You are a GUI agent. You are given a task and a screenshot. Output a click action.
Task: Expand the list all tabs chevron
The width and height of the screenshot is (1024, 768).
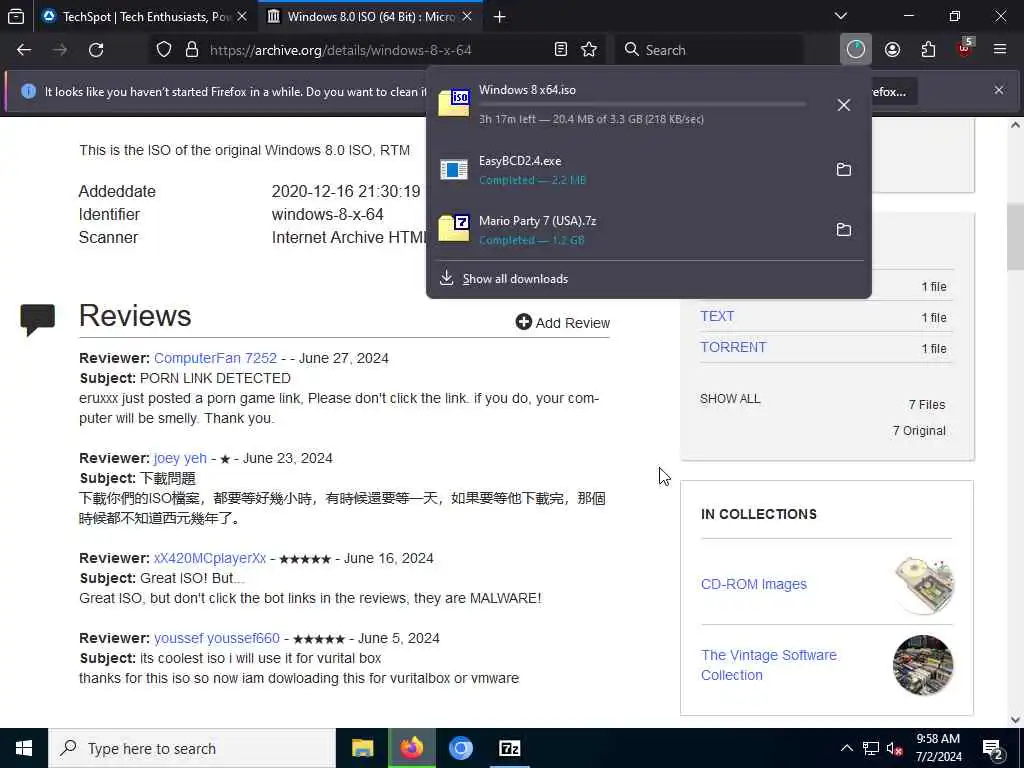pos(841,16)
